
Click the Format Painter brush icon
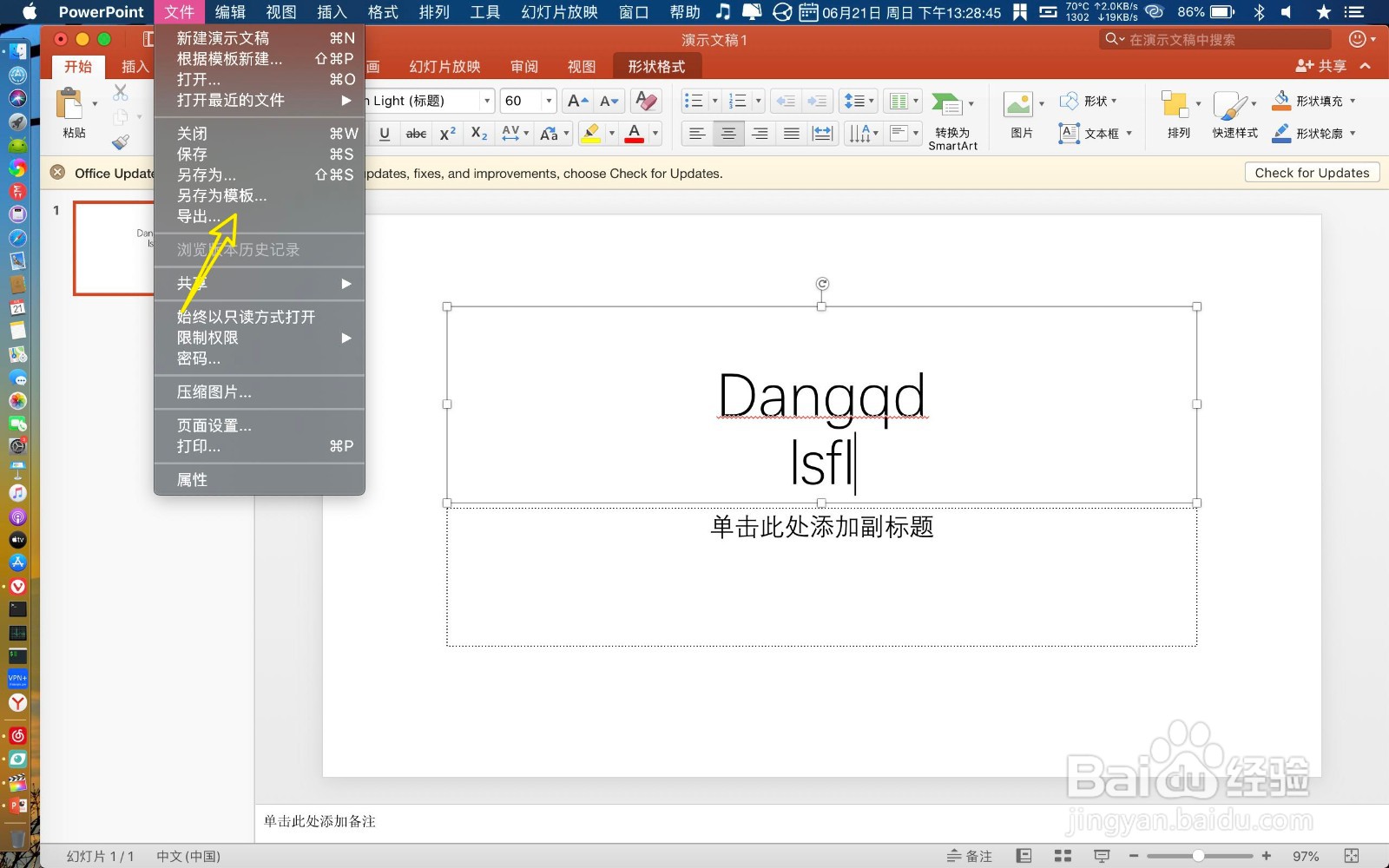point(121,141)
